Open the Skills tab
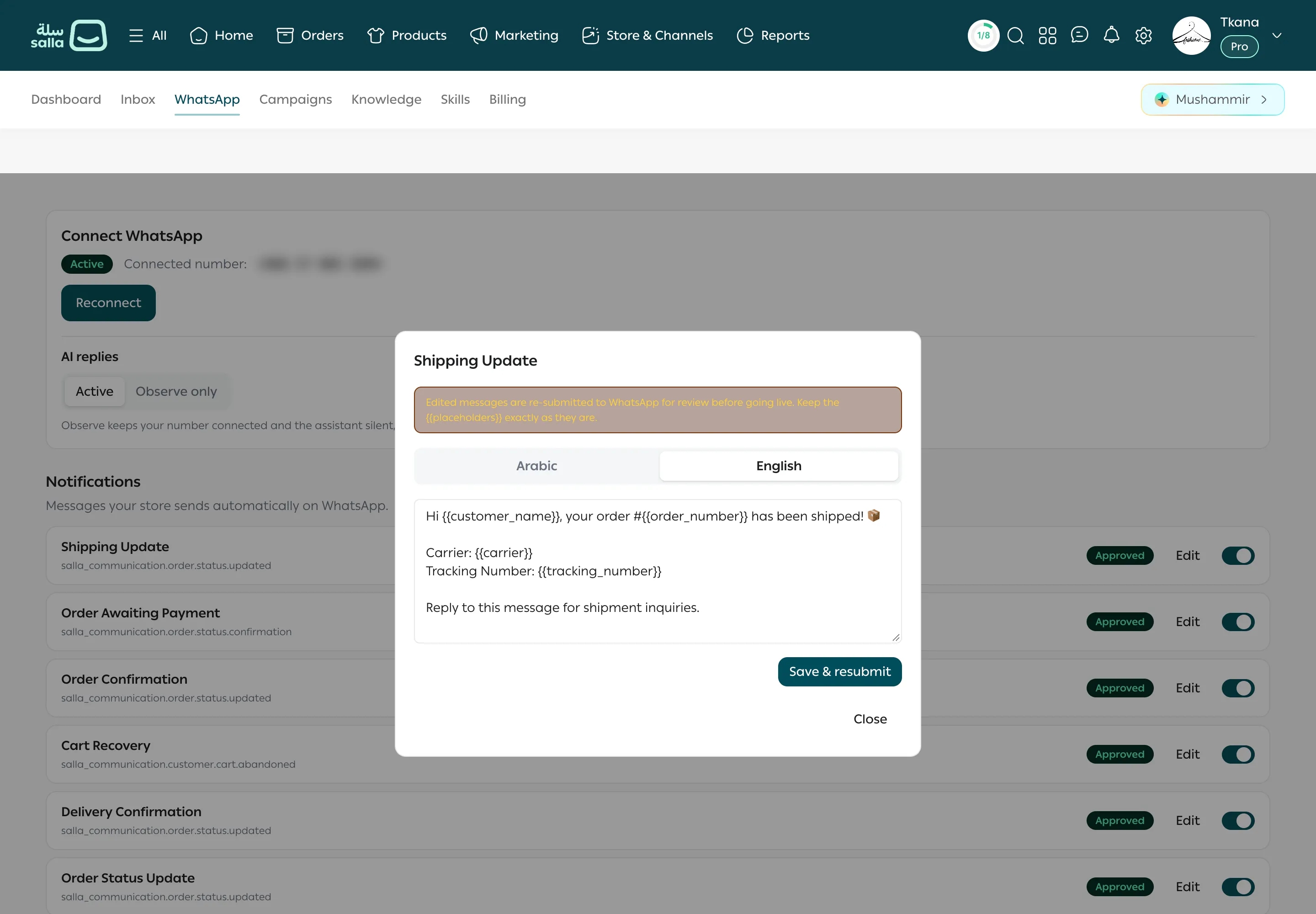The image size is (1316, 914). 455,100
